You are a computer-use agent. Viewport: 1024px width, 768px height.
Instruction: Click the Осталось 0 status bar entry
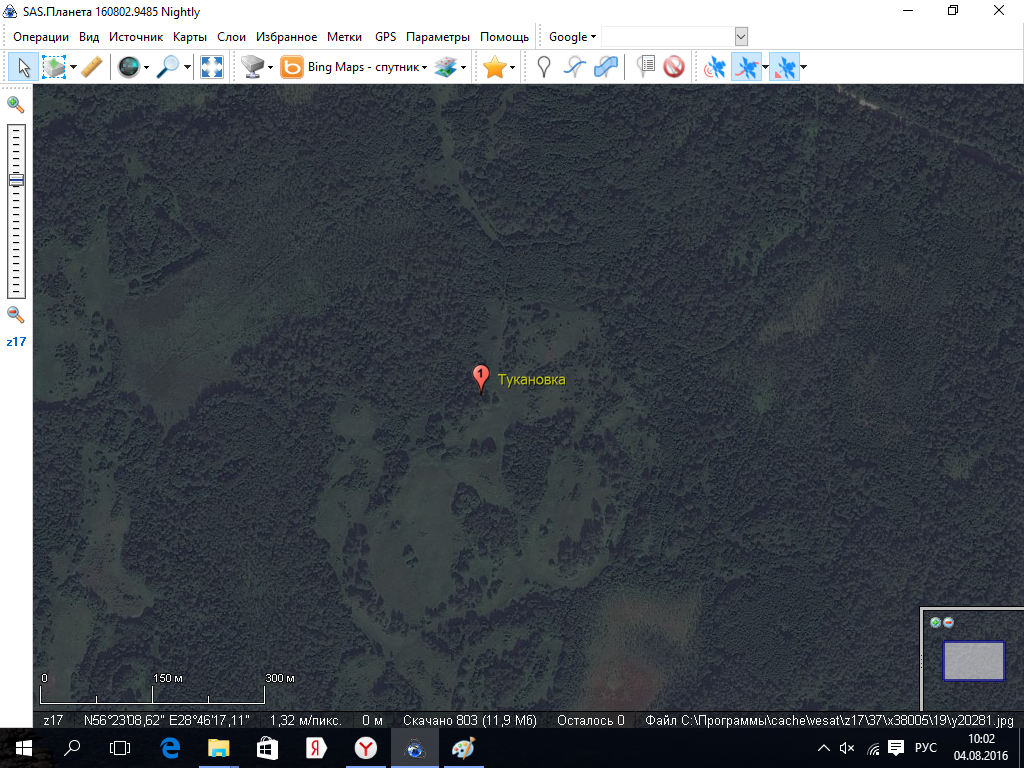click(590, 720)
